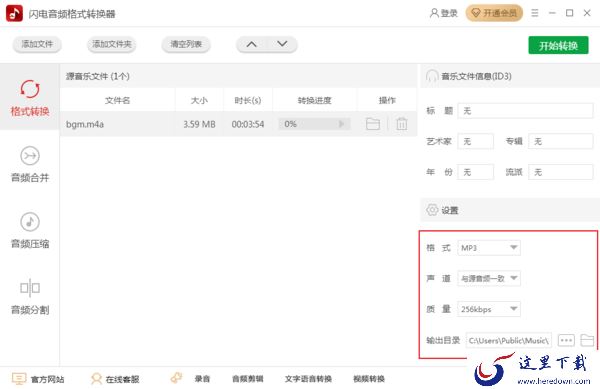Select the 音频合并 sidebar tab
The height and width of the screenshot is (389, 600).
pyautogui.click(x=30, y=164)
